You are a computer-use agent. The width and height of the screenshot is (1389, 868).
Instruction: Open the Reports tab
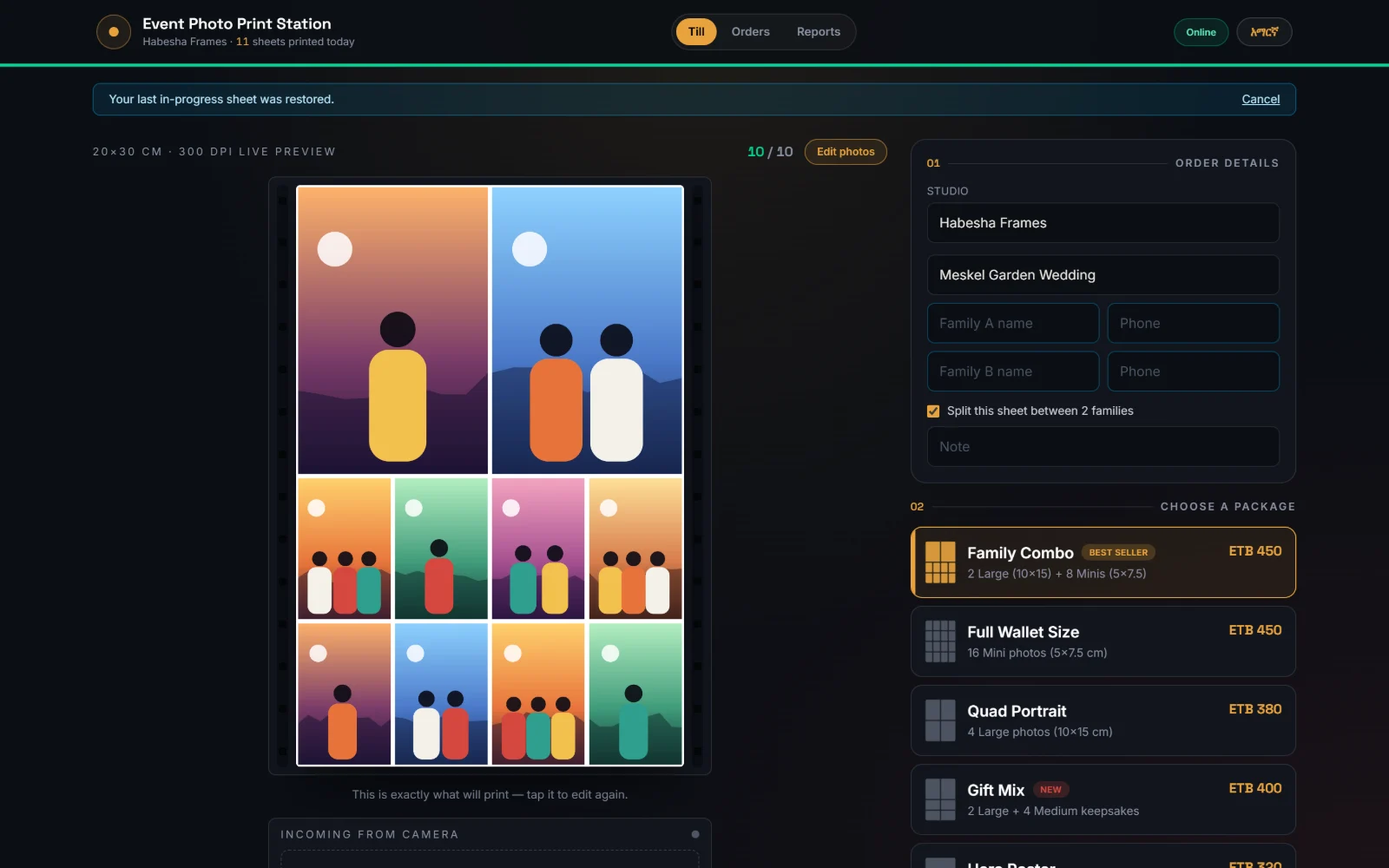click(819, 32)
